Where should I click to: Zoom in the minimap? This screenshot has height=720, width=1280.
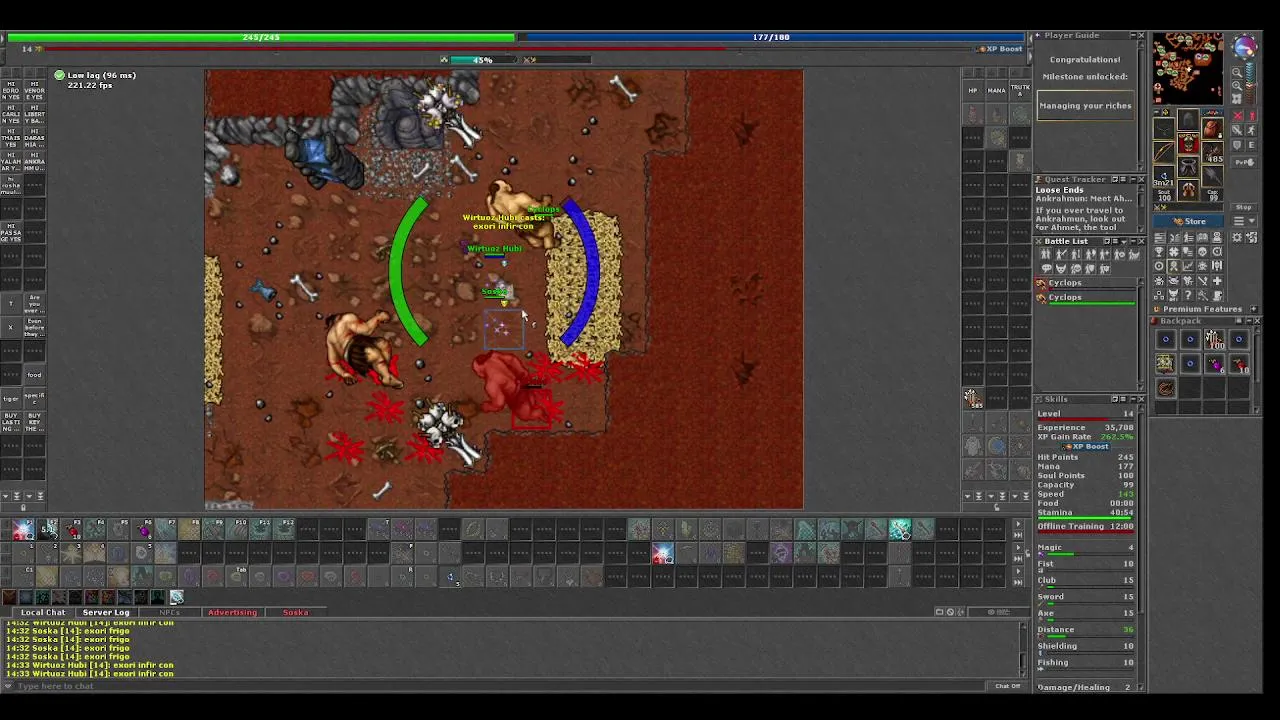click(x=1237, y=86)
